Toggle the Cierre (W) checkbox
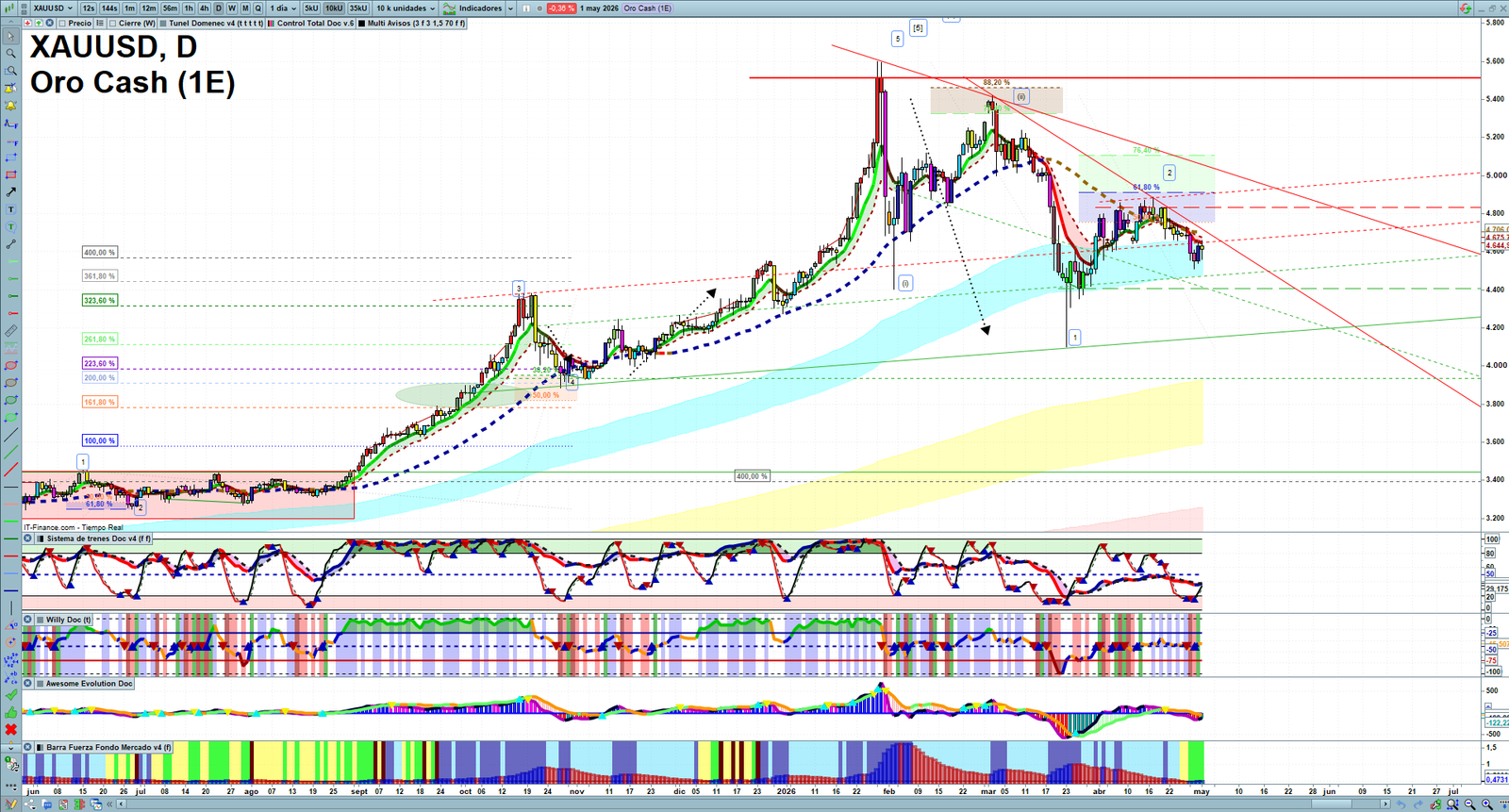The height and width of the screenshot is (812, 1509). pos(113,23)
